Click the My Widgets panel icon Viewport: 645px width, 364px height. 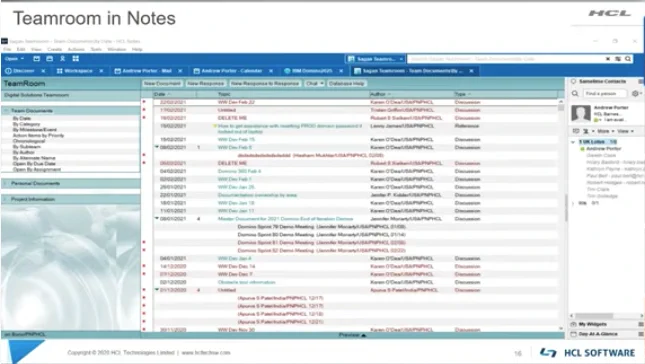coord(573,324)
